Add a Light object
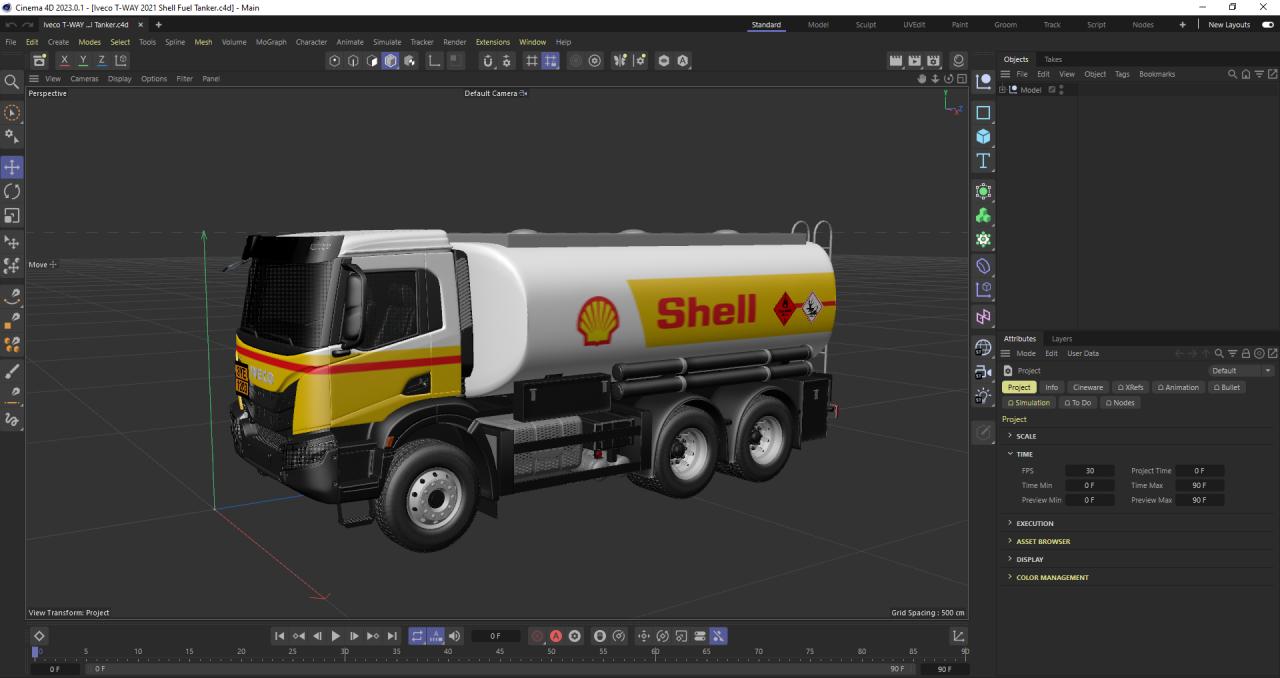The image size is (1280, 678). click(983, 396)
